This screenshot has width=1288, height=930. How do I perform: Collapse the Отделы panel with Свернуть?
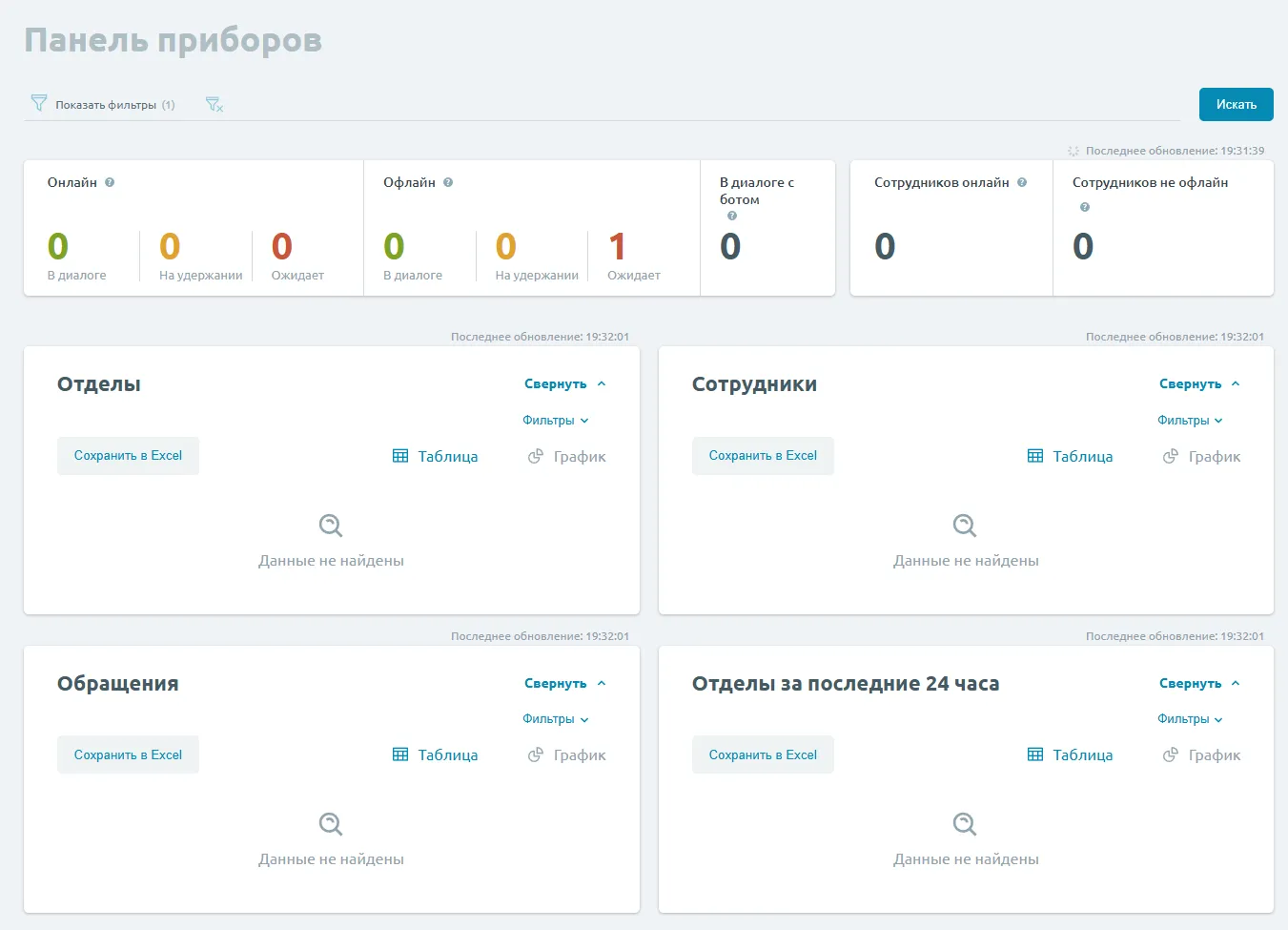click(x=564, y=384)
